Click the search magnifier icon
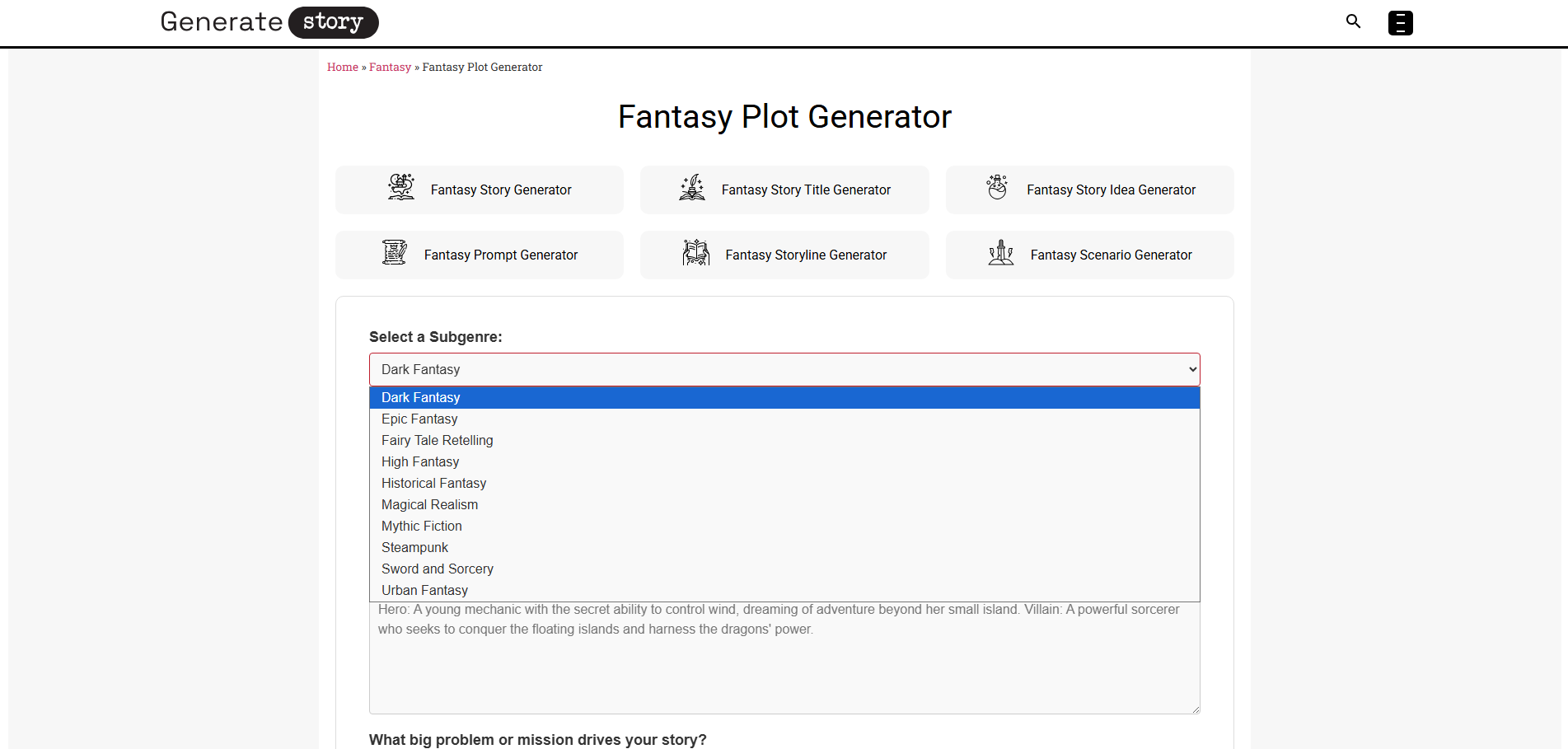The width and height of the screenshot is (1568, 749). tap(1353, 21)
